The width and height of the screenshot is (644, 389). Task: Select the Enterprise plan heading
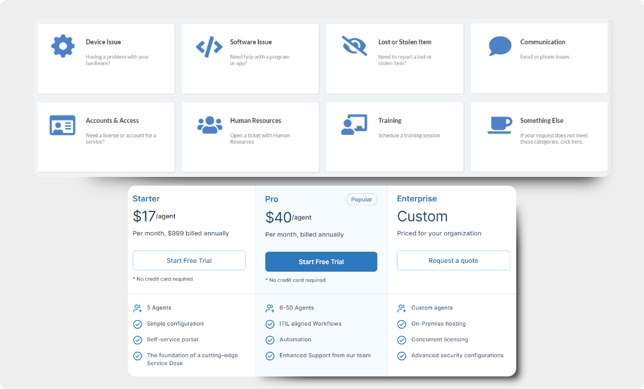click(x=416, y=198)
